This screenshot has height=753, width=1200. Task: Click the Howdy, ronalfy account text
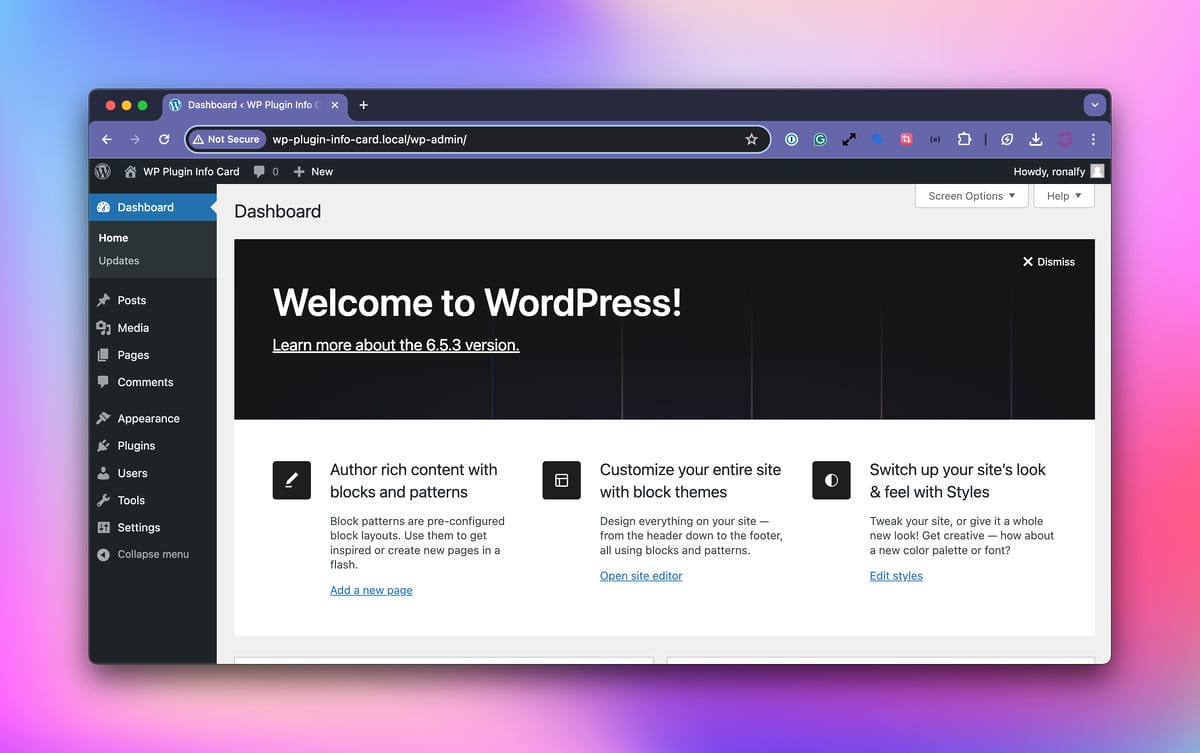pyautogui.click(x=1049, y=172)
